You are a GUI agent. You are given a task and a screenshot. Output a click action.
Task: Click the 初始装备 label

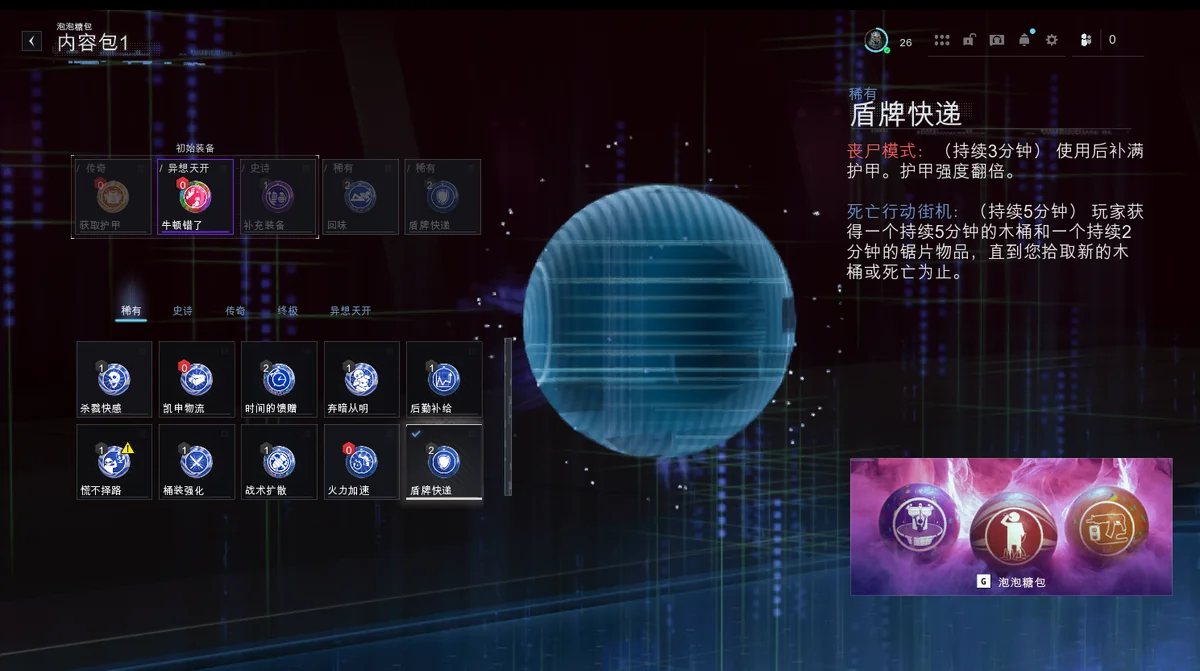point(195,148)
